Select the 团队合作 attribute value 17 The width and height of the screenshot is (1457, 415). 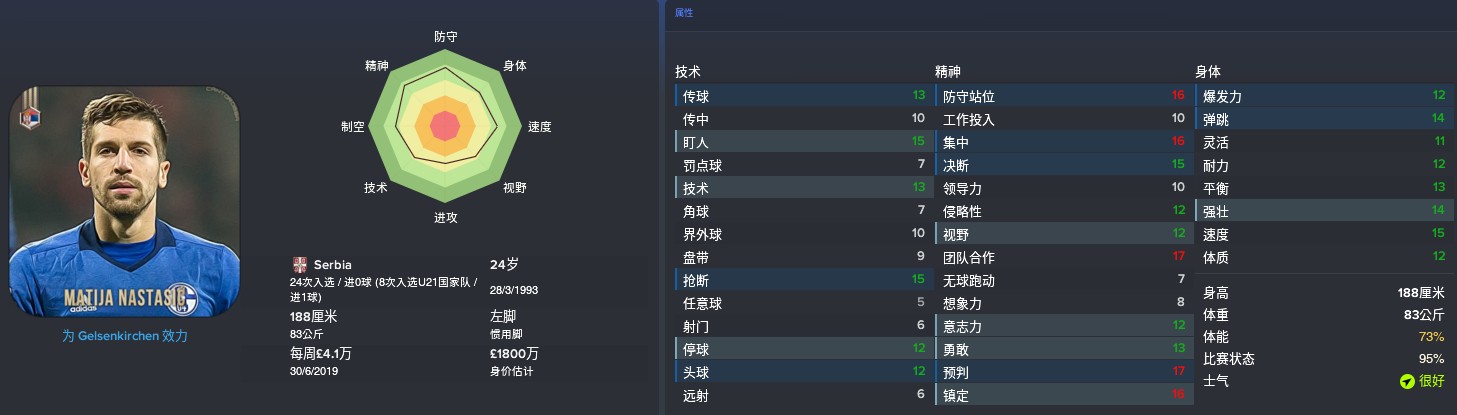pos(1178,257)
